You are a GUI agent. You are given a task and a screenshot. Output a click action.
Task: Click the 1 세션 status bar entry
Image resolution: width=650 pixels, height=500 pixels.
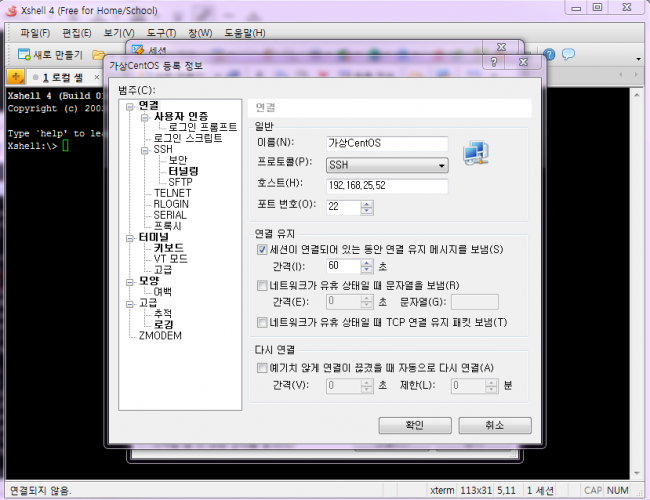[540, 490]
